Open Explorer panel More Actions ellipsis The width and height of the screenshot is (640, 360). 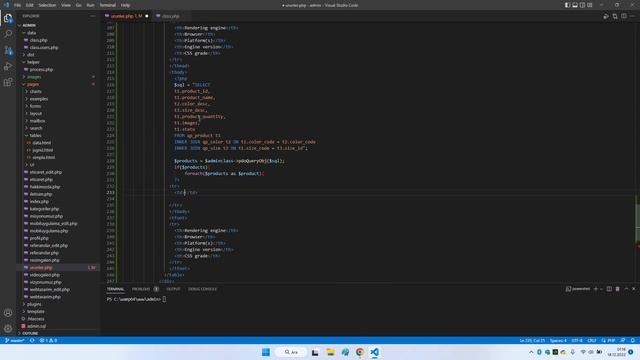click(93, 16)
